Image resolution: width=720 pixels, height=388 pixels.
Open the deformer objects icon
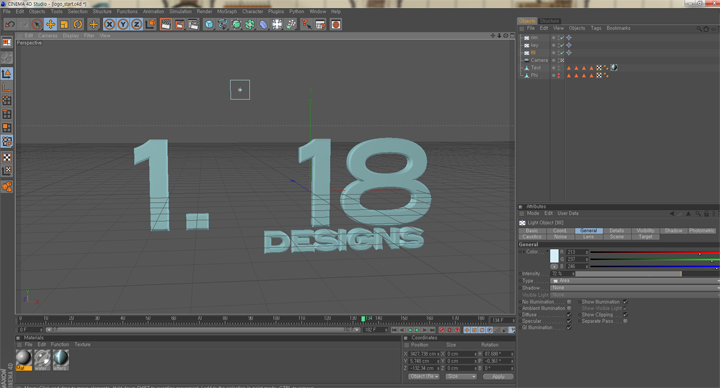[x=264, y=24]
